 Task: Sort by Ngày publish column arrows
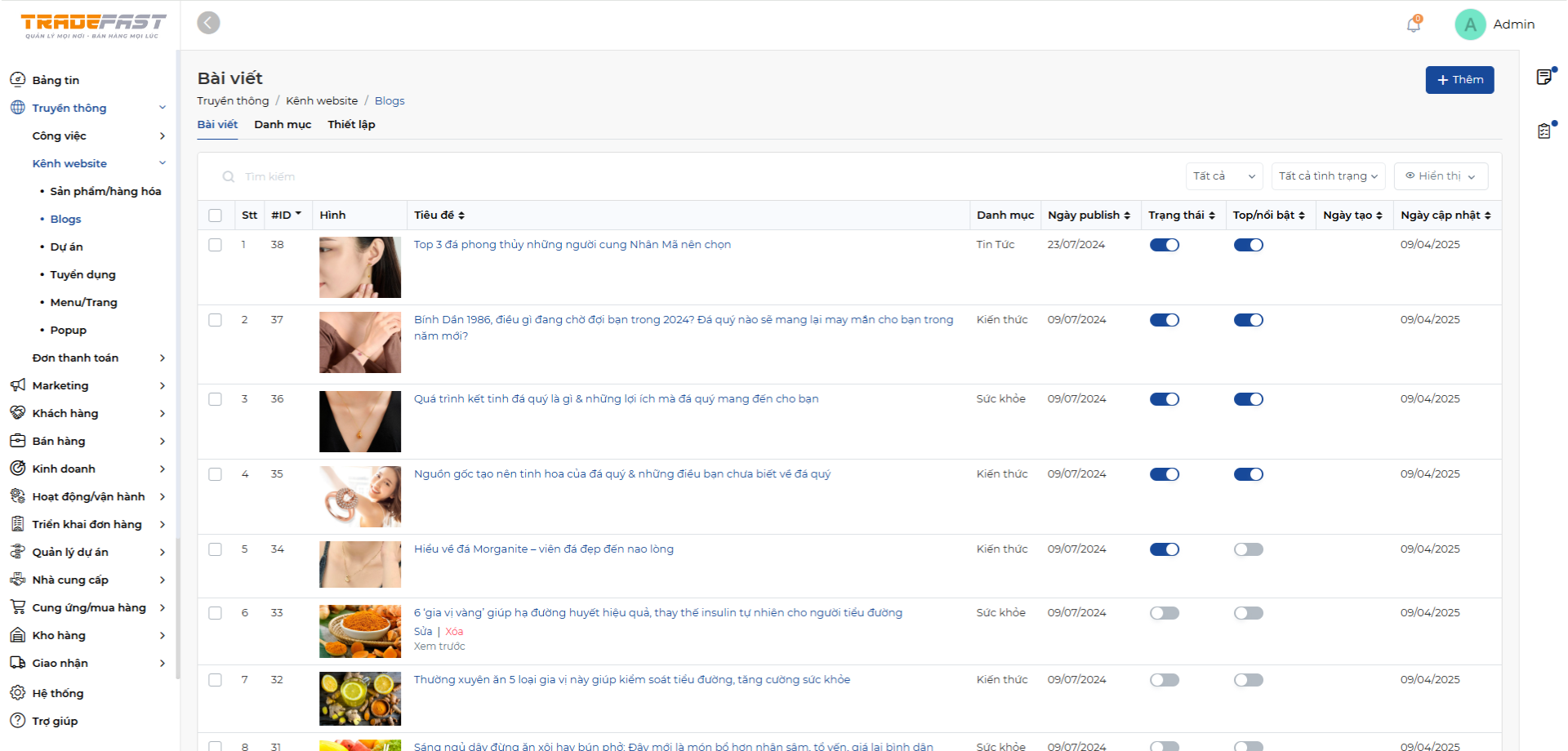coord(1127,216)
